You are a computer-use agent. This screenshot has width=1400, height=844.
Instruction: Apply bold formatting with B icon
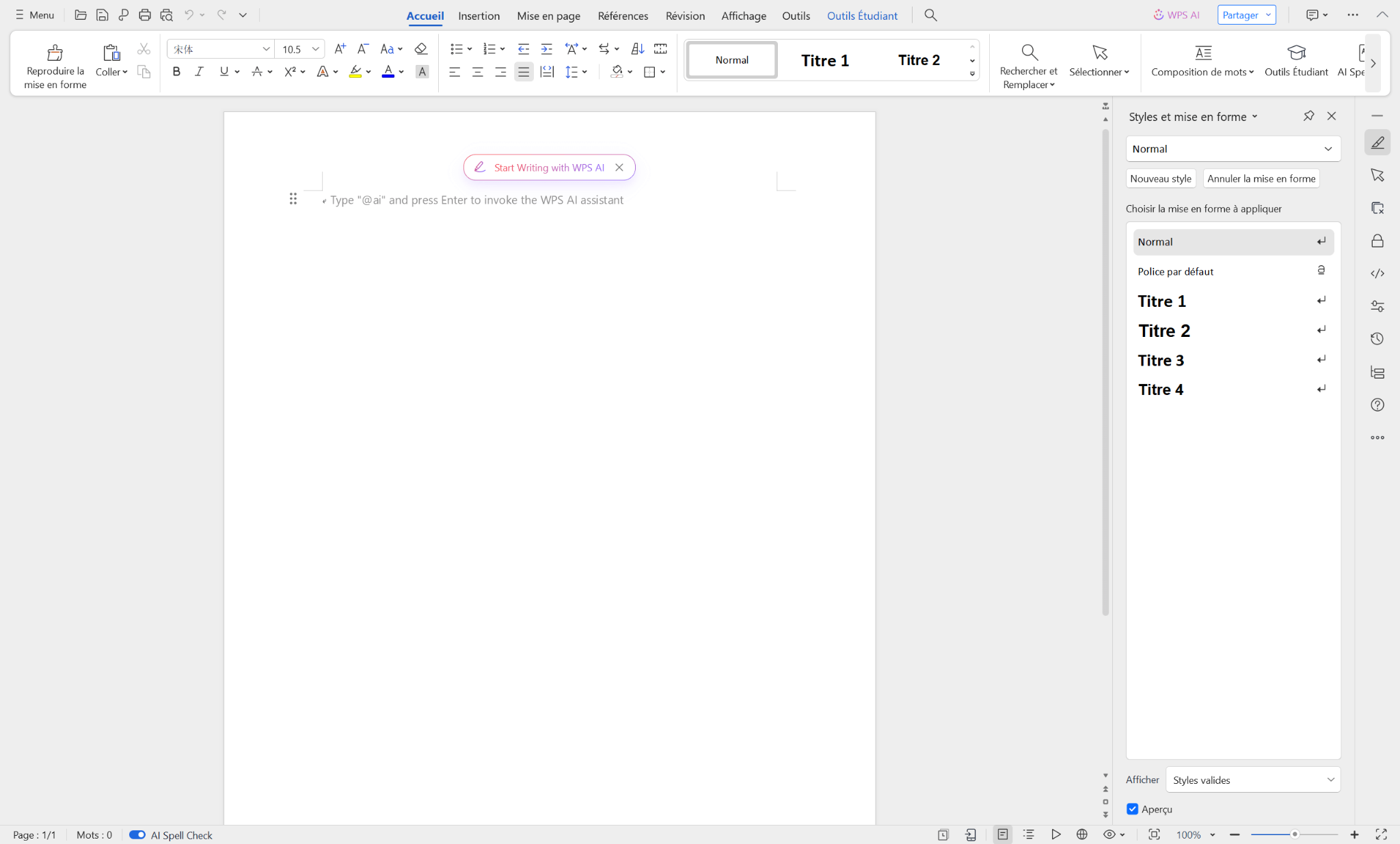176,71
